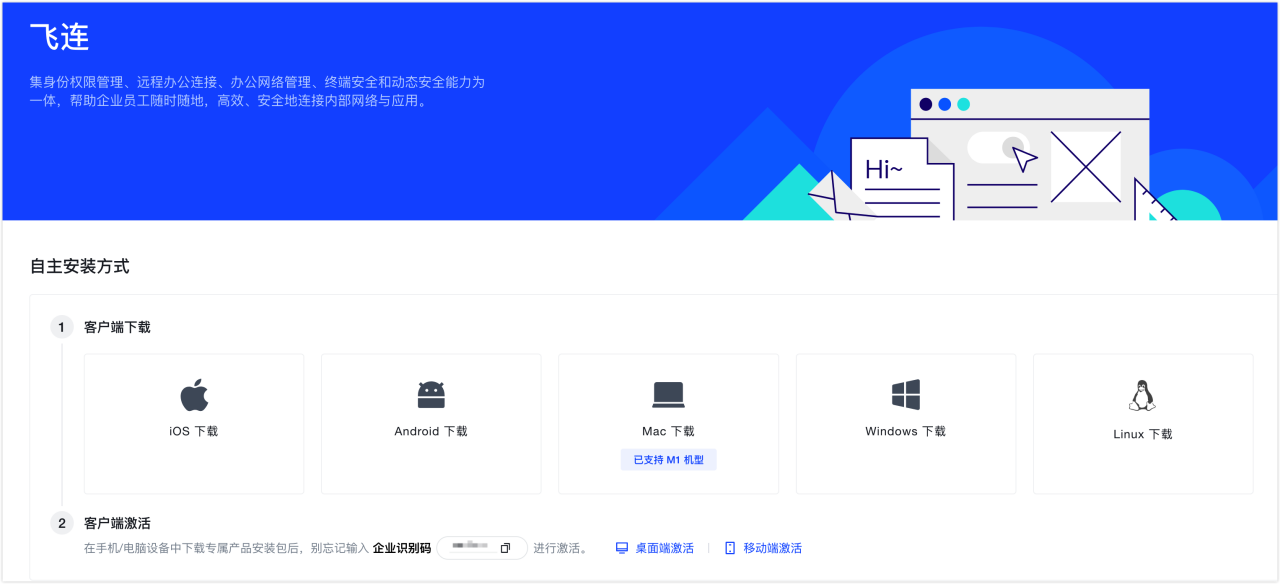Open the Mac 下载 label
1280x584 pixels.
coord(668,432)
